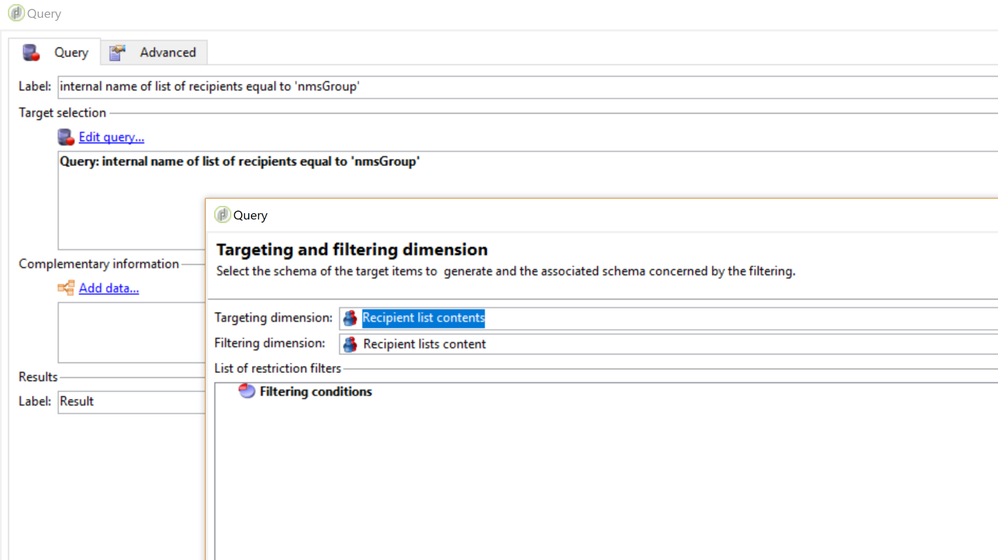998x560 pixels.
Task: Click the inner Query dialog title icon
Action: [222, 215]
